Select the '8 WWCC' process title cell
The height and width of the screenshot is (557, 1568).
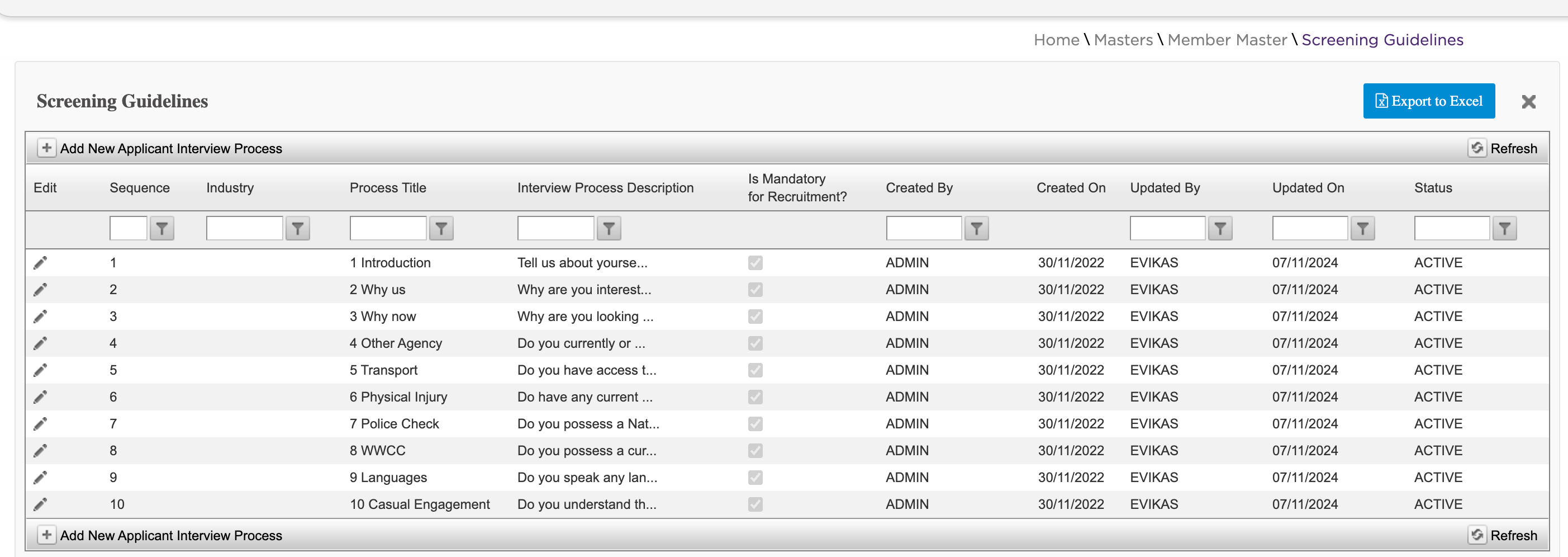pos(377,450)
